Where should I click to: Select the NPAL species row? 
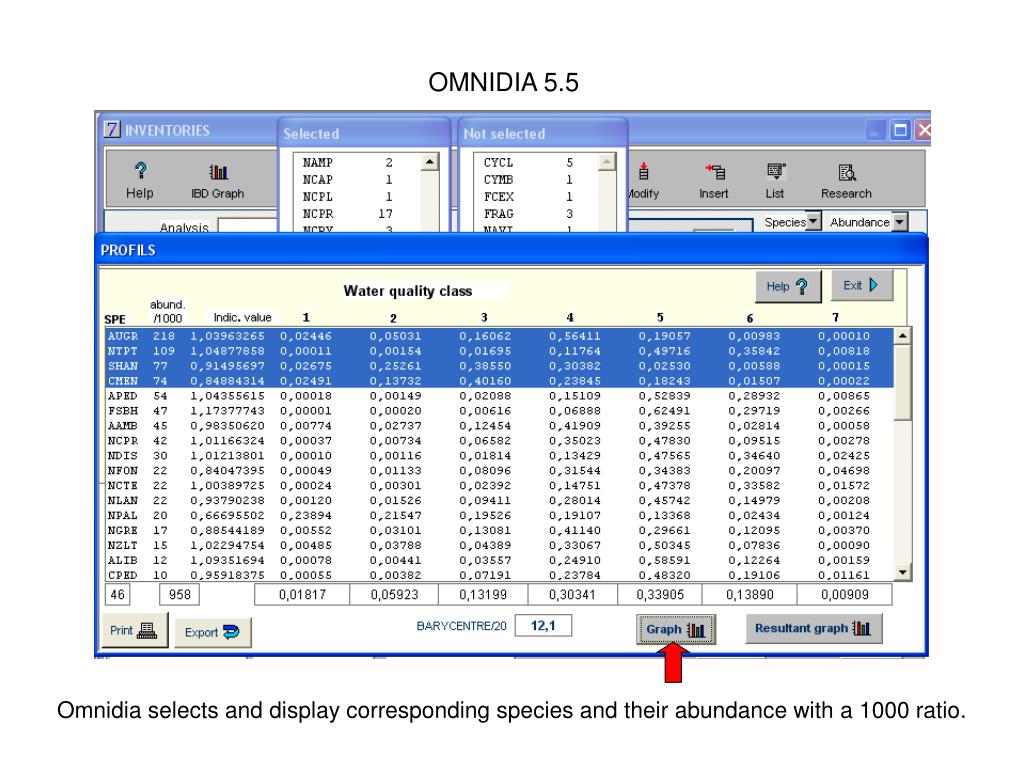click(x=500, y=516)
